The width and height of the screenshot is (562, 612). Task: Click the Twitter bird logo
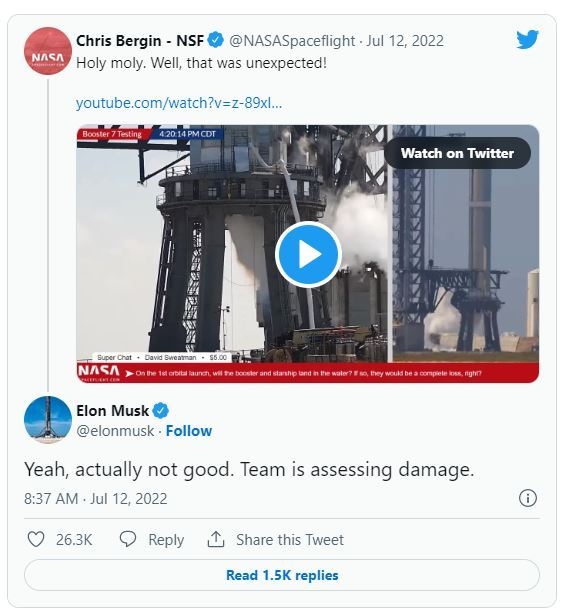[527, 39]
